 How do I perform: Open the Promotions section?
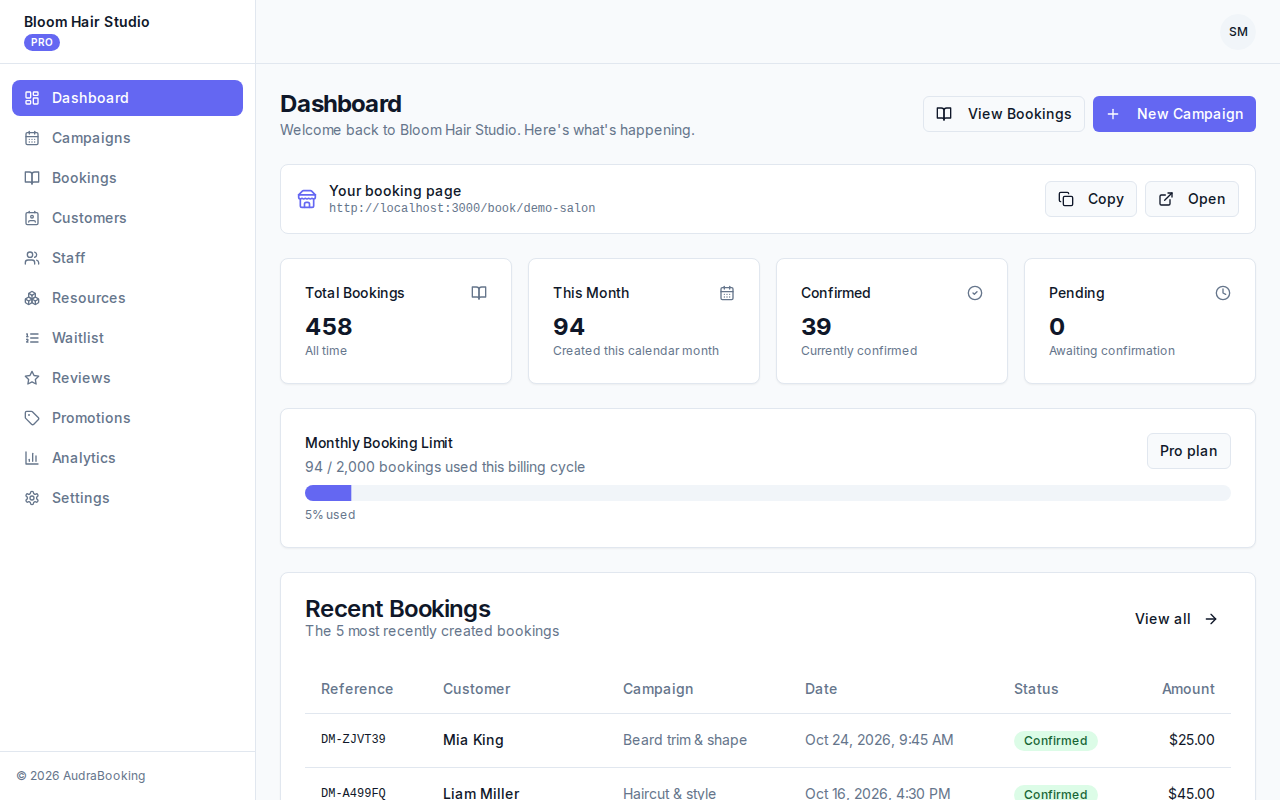point(127,418)
